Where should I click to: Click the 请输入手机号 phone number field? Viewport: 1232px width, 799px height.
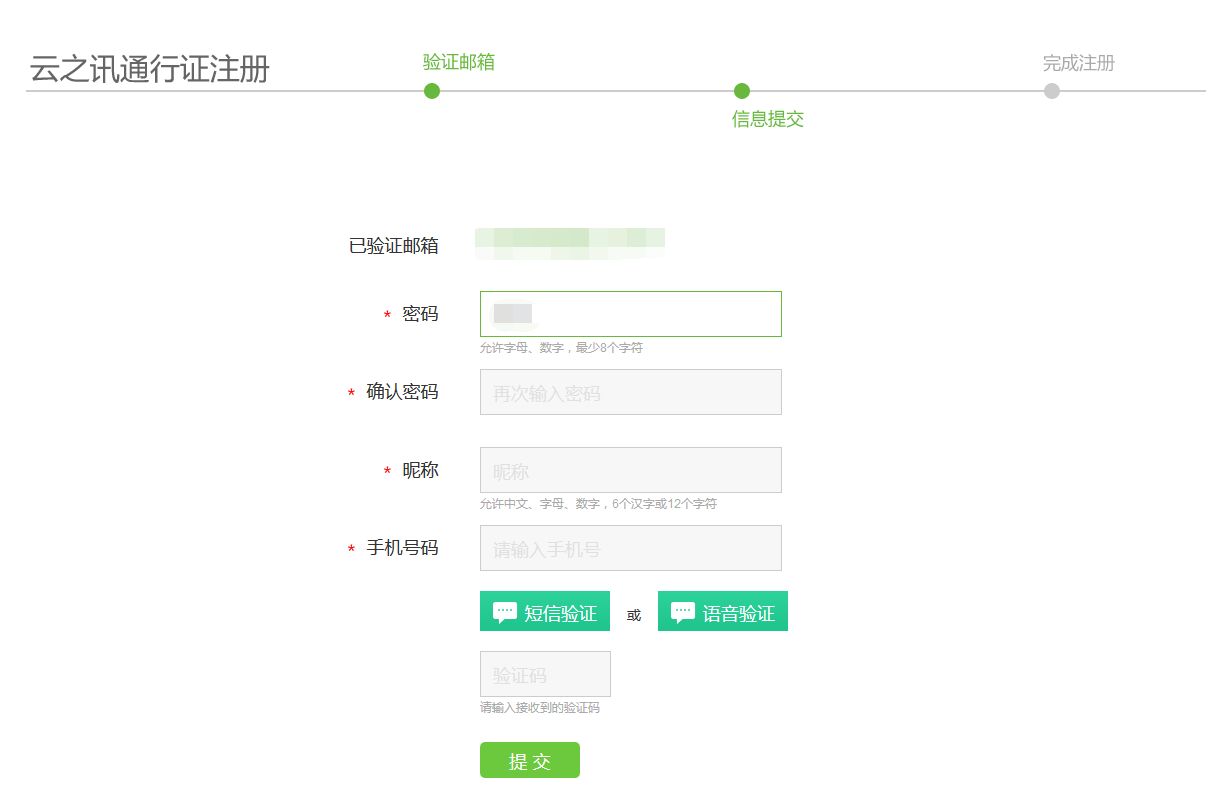[631, 548]
